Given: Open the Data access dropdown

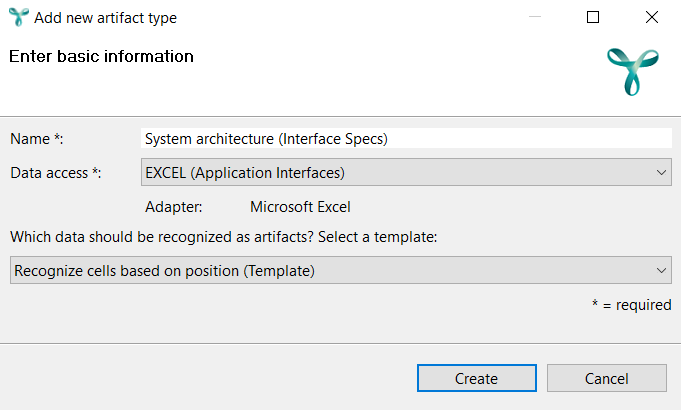Looking at the screenshot, I should [x=406, y=172].
